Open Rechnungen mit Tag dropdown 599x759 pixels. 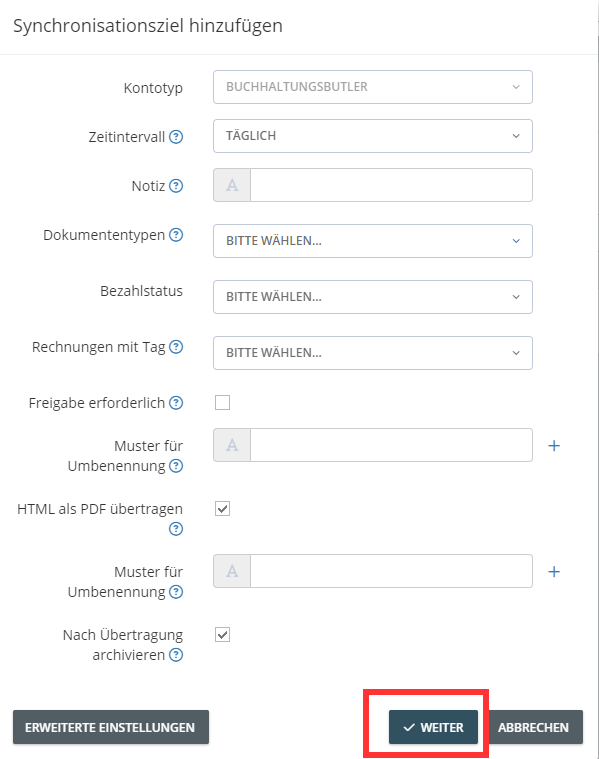tap(373, 353)
